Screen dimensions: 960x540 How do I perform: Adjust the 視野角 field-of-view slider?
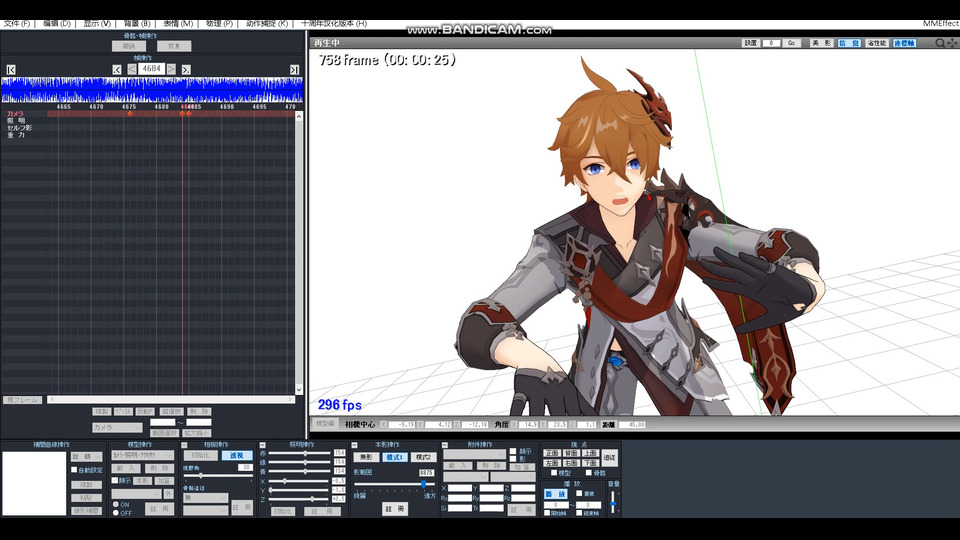coord(218,476)
